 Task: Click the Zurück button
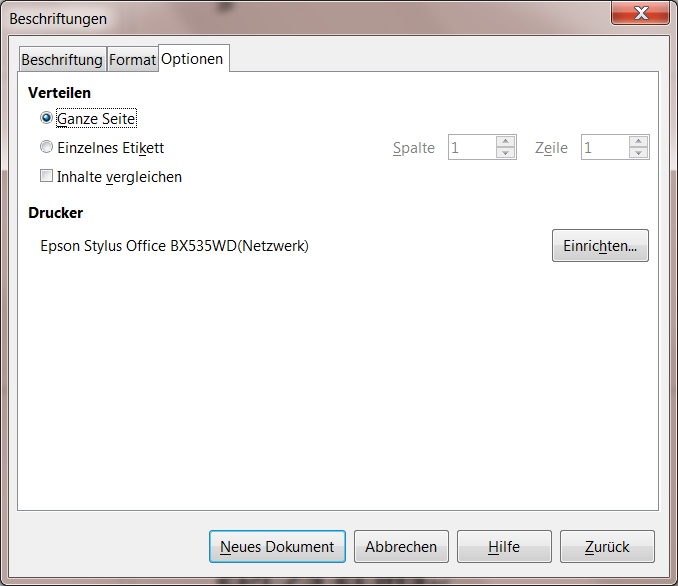pyautogui.click(x=607, y=547)
